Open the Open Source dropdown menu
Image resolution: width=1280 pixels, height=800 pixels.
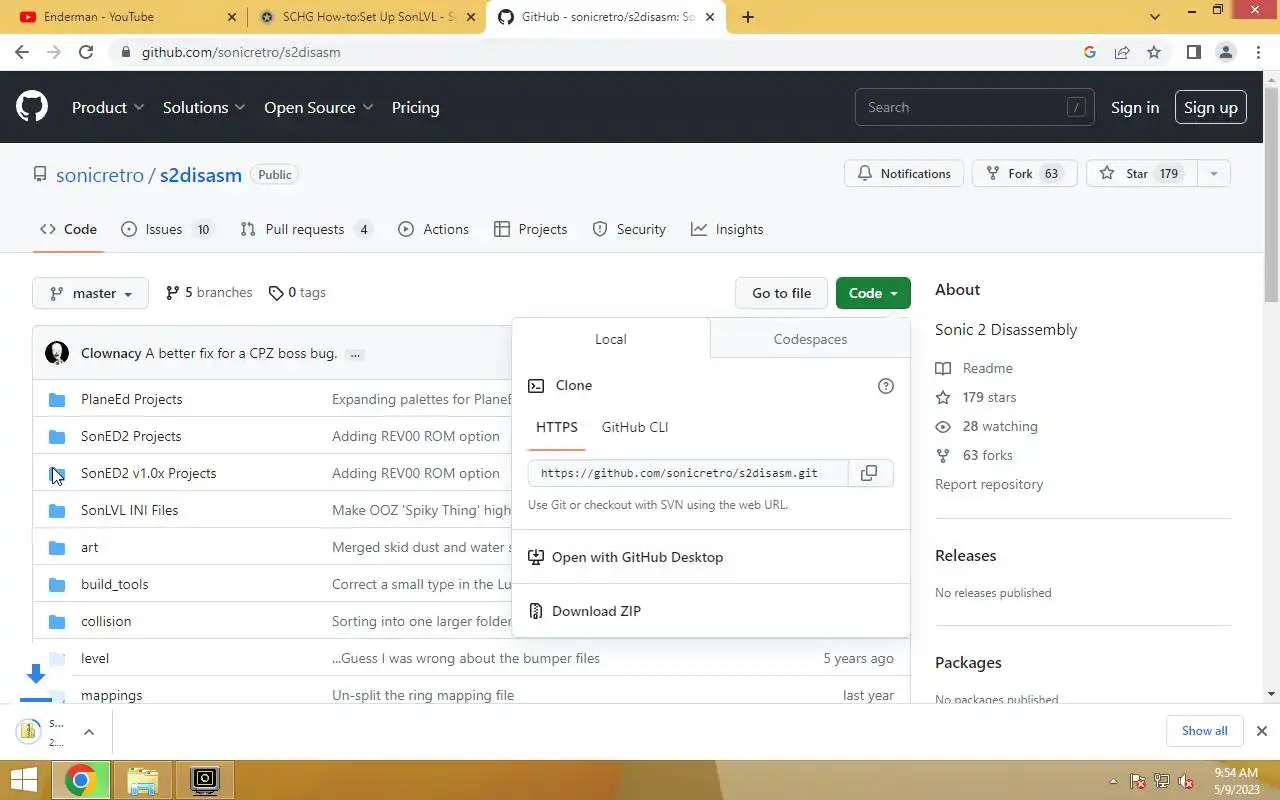319,107
